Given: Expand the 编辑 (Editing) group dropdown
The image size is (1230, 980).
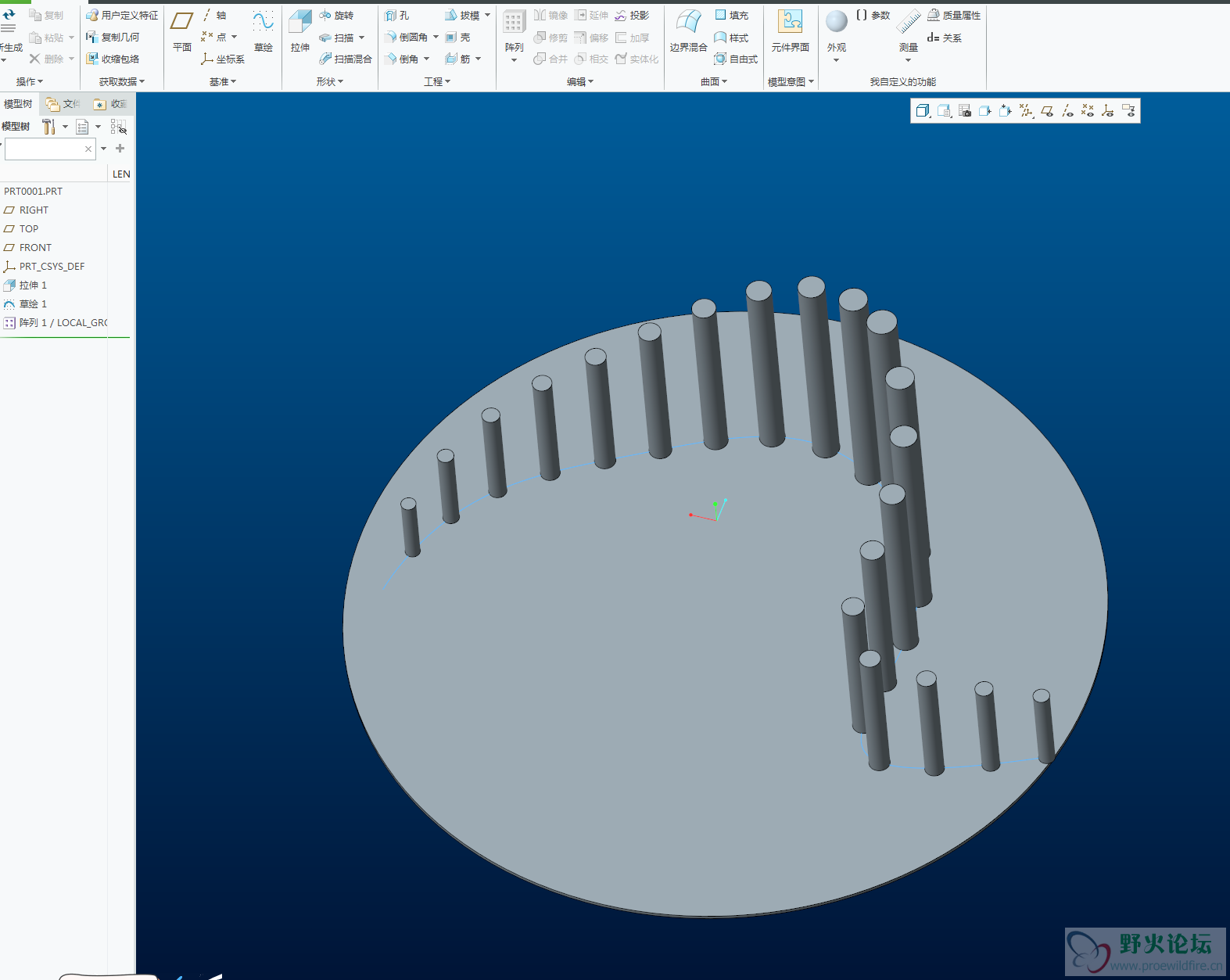Looking at the screenshot, I should tap(580, 81).
